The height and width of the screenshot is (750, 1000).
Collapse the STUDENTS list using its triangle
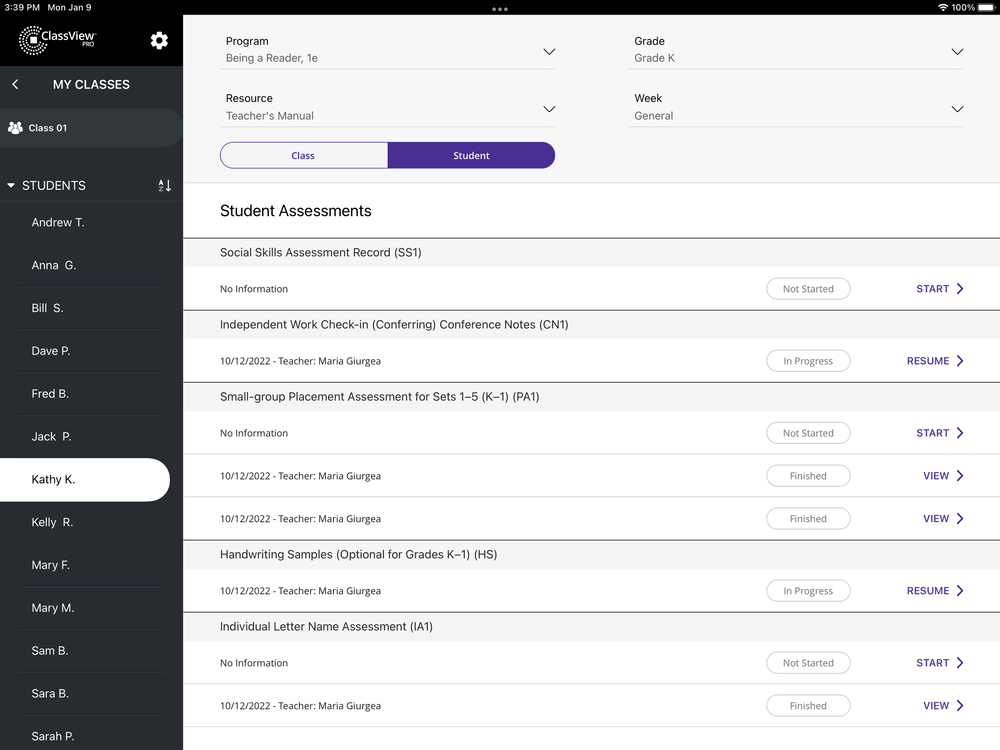12,185
